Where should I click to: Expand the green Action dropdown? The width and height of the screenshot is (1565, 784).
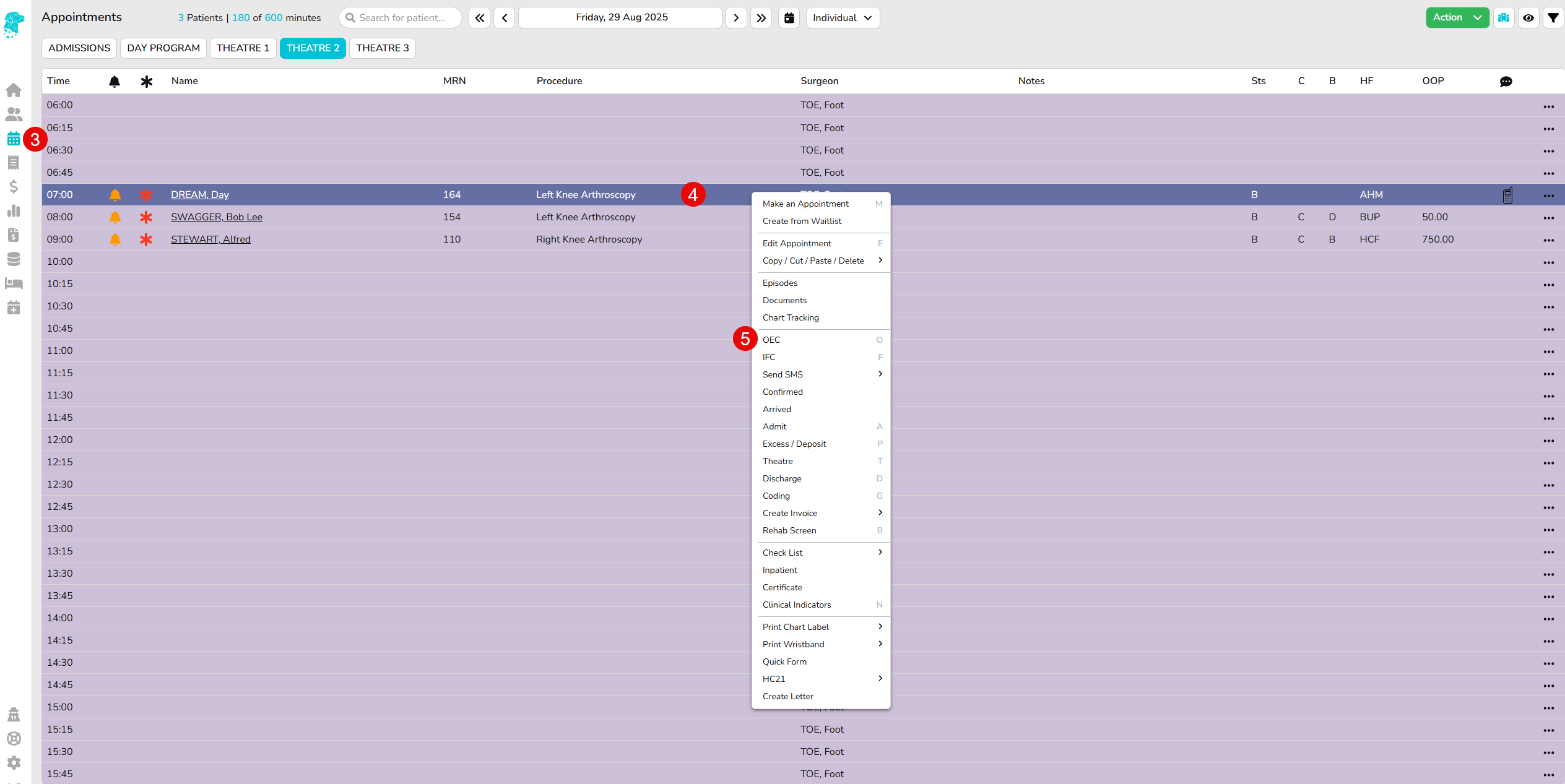(x=1457, y=18)
